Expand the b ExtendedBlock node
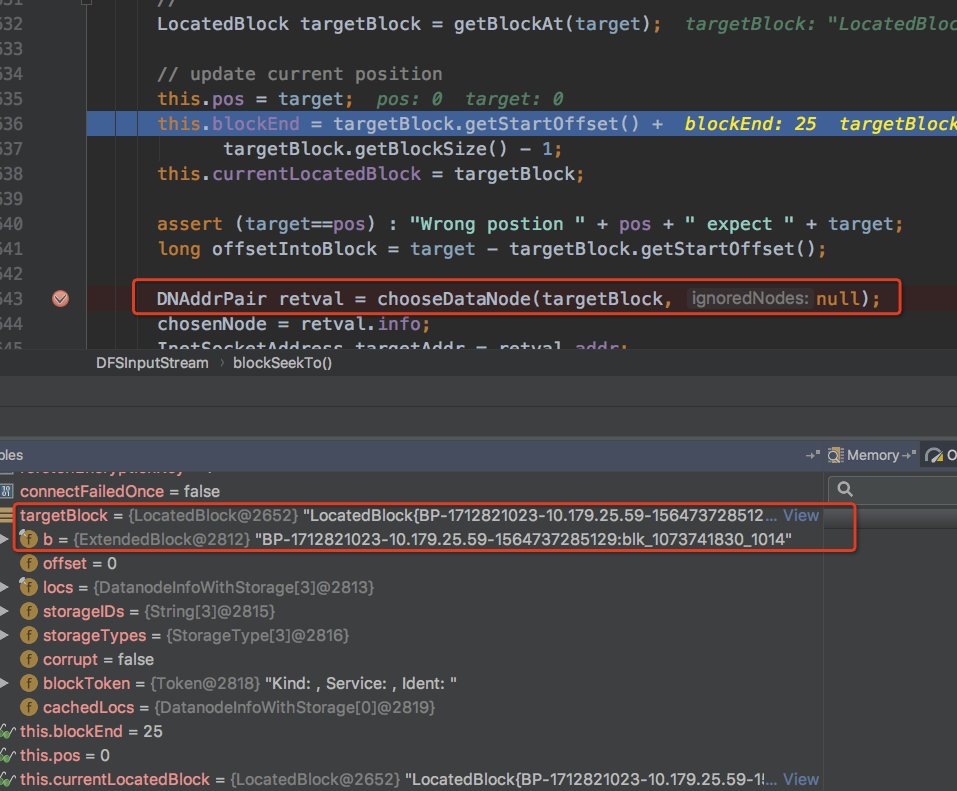 click(4, 539)
